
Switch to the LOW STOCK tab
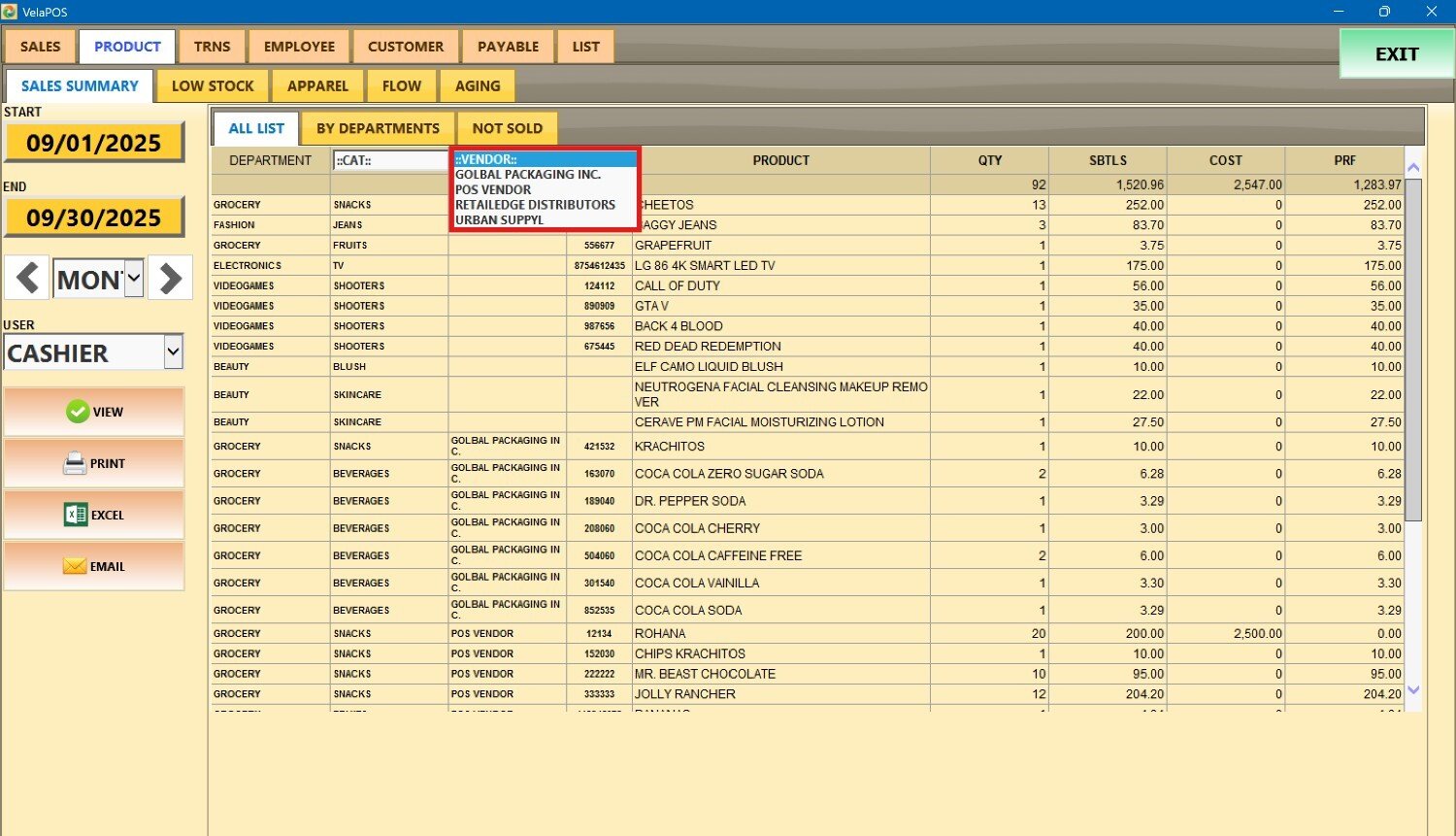pyautogui.click(x=213, y=85)
